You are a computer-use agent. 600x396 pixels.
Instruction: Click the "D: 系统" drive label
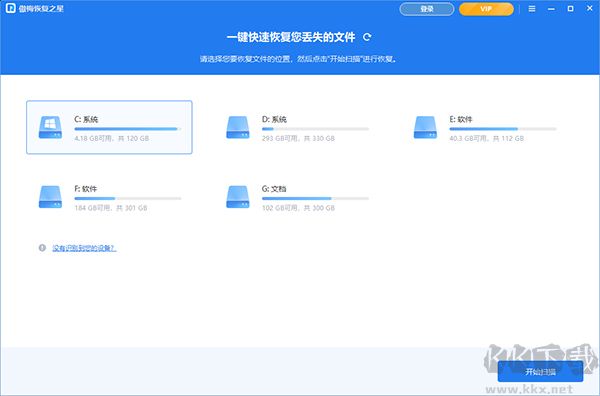pyautogui.click(x=274, y=119)
